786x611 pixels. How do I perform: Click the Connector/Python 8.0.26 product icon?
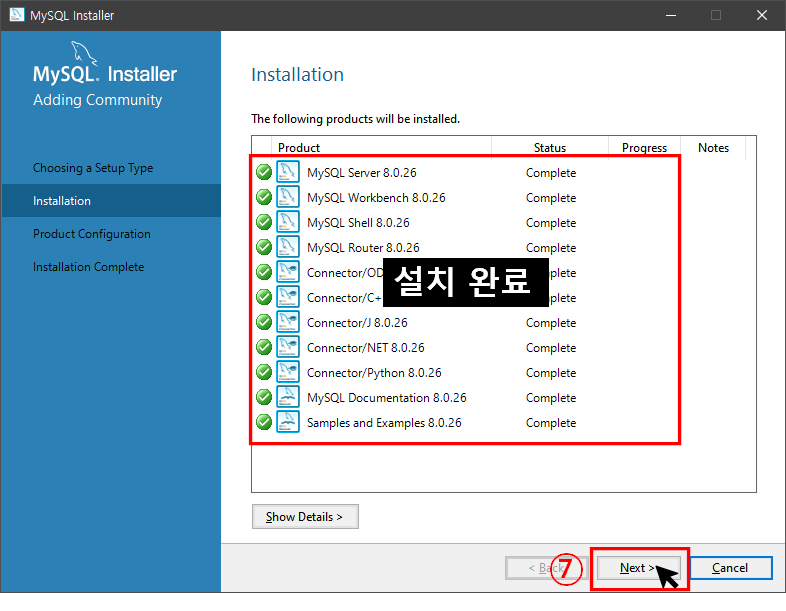pyautogui.click(x=288, y=372)
